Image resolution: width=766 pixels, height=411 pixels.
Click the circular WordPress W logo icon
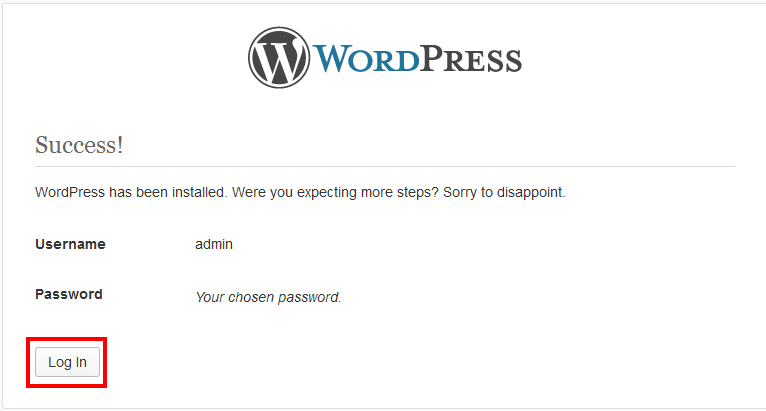[279, 58]
